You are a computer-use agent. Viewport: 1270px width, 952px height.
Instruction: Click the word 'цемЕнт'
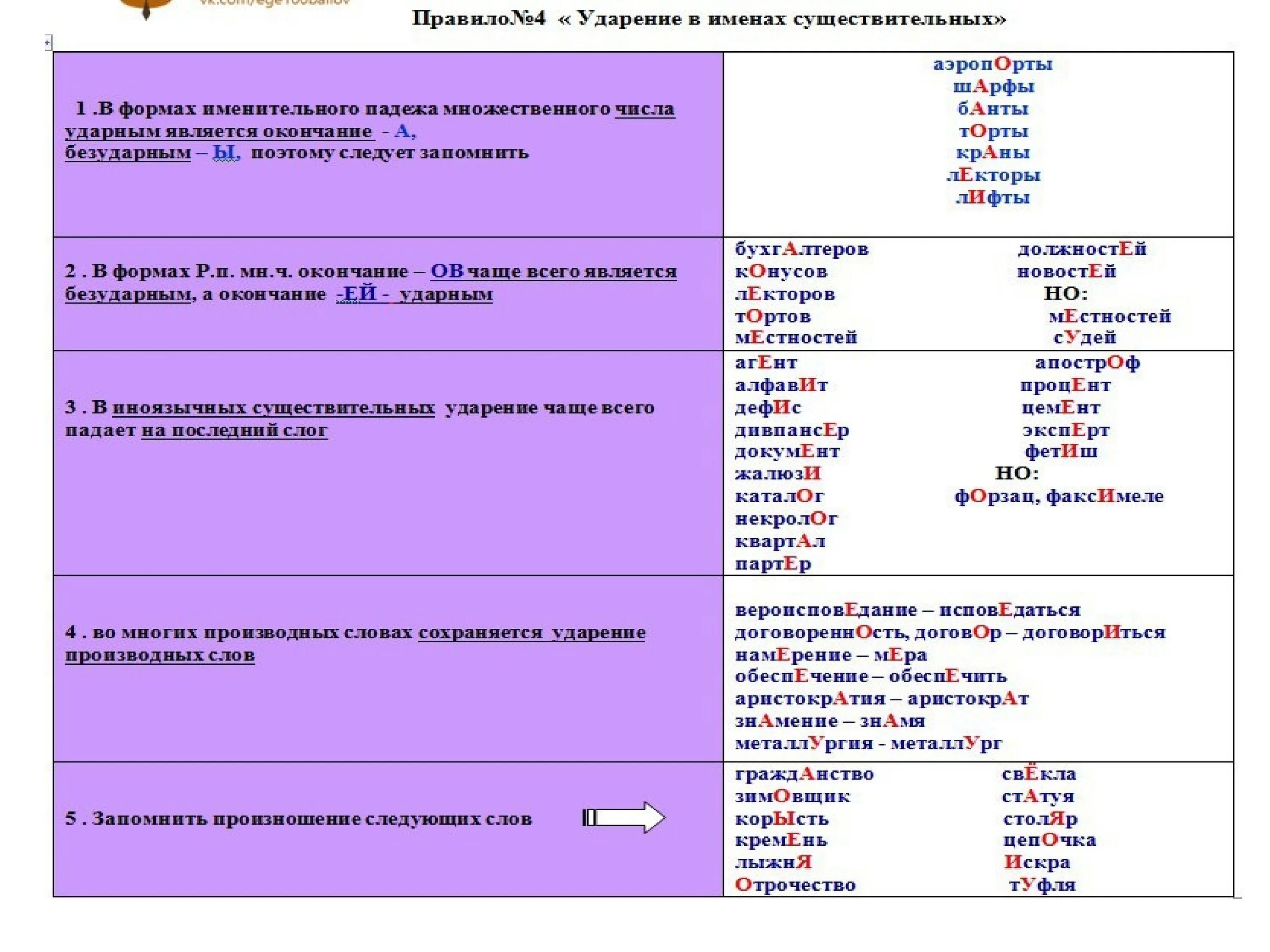[x=1060, y=407]
